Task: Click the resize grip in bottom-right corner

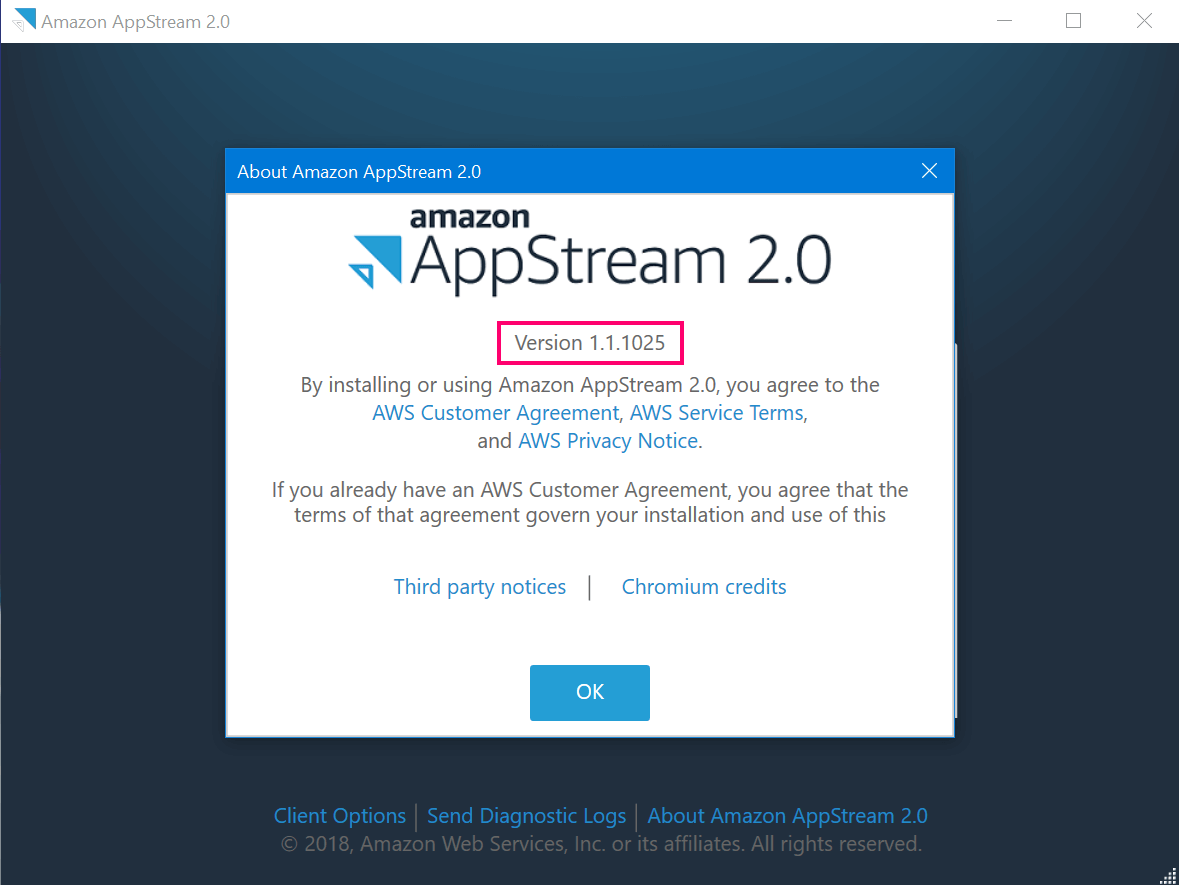Action: tap(1168, 874)
